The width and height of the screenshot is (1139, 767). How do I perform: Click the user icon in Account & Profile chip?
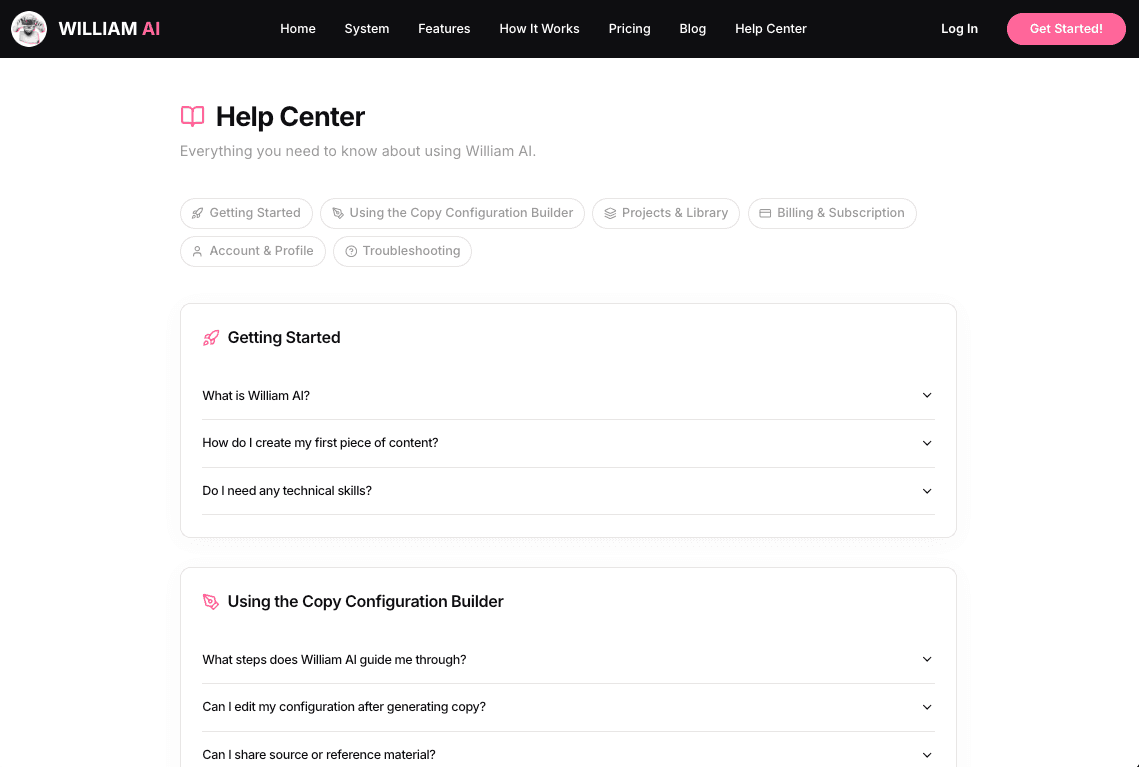coord(198,251)
